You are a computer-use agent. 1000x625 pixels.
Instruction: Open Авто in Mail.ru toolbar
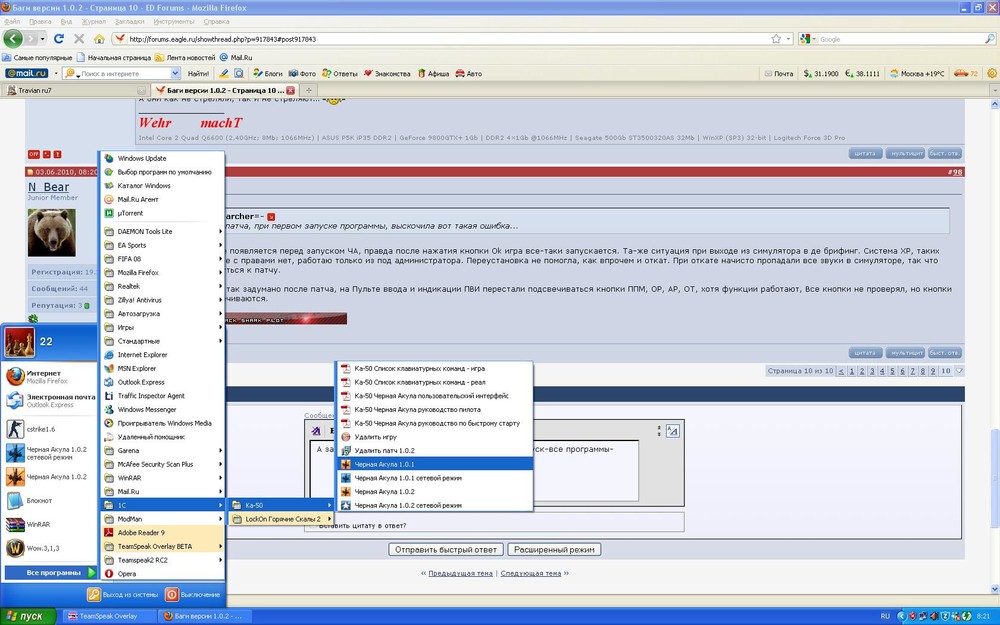(469, 73)
